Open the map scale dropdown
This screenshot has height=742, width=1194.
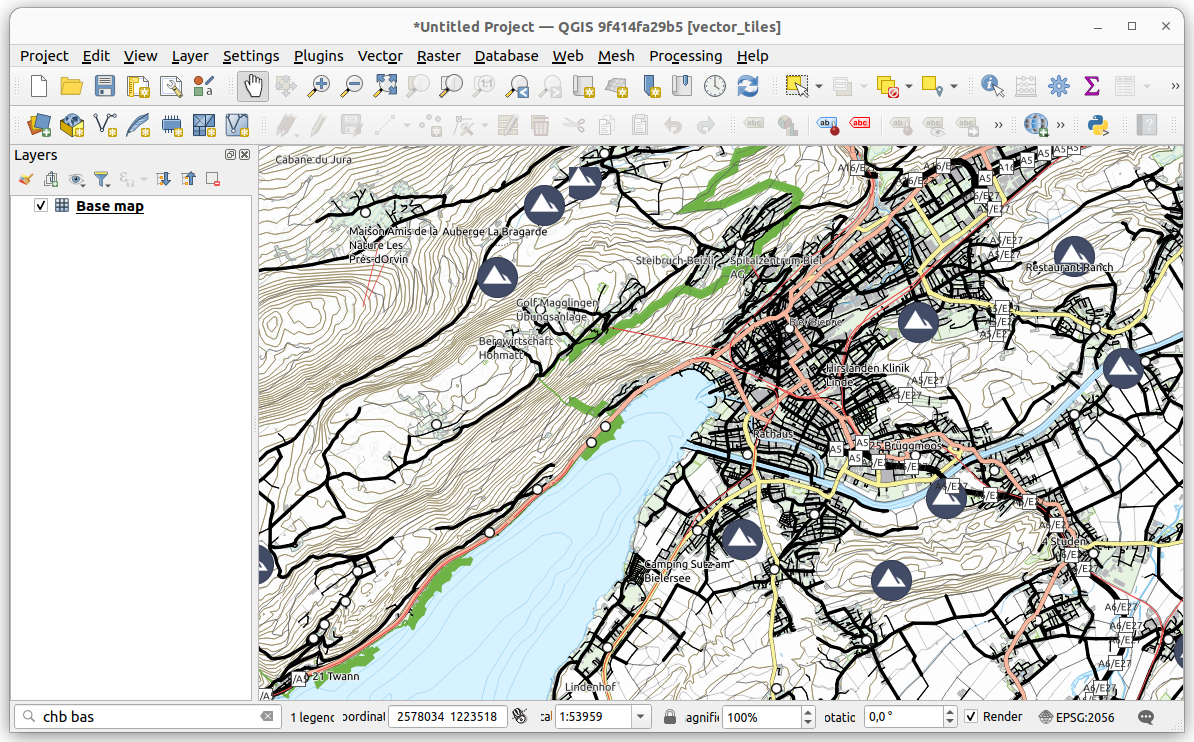coord(640,717)
